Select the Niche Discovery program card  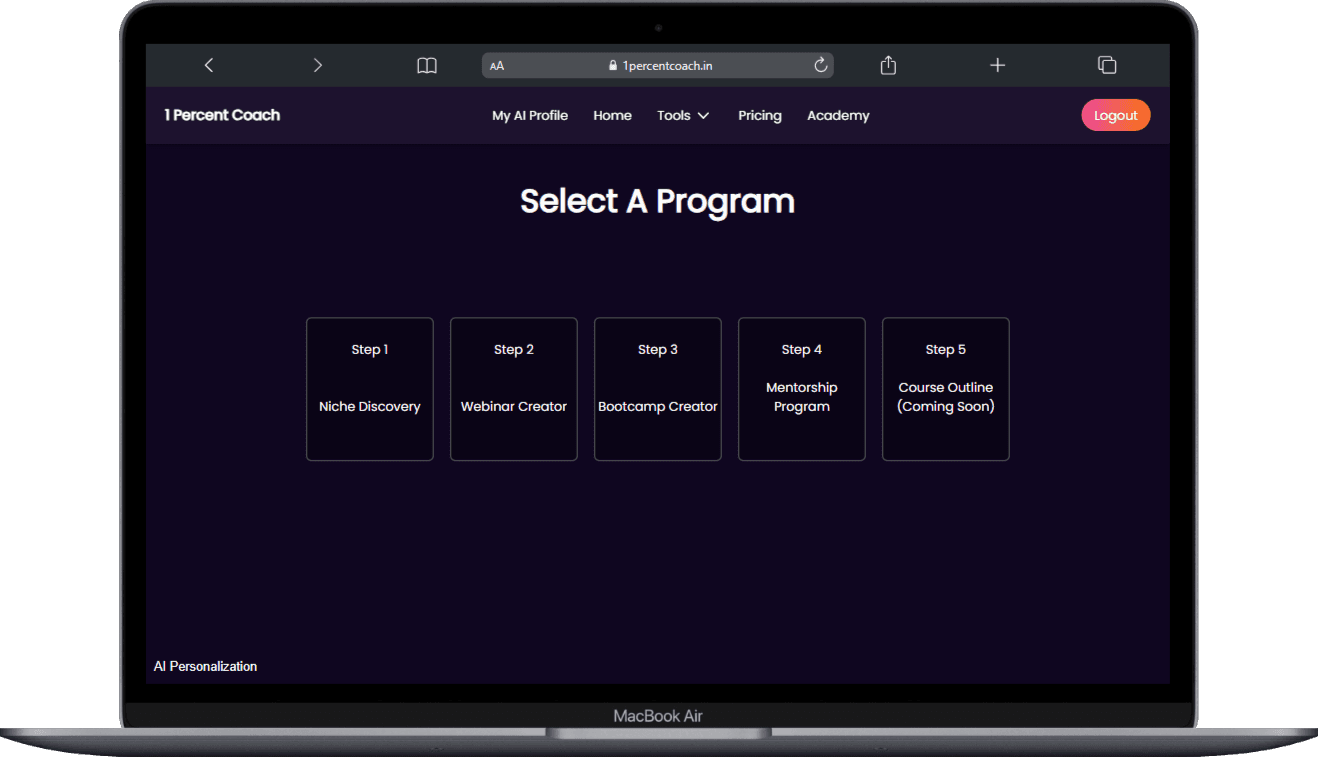(x=369, y=389)
